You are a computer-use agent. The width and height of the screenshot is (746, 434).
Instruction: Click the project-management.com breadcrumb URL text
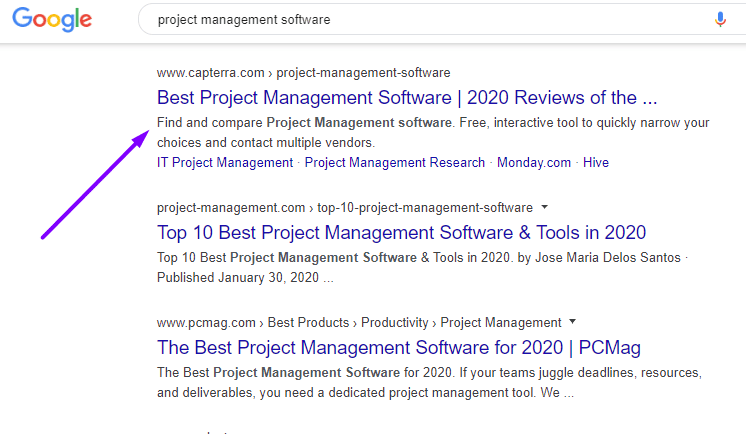click(x=345, y=208)
